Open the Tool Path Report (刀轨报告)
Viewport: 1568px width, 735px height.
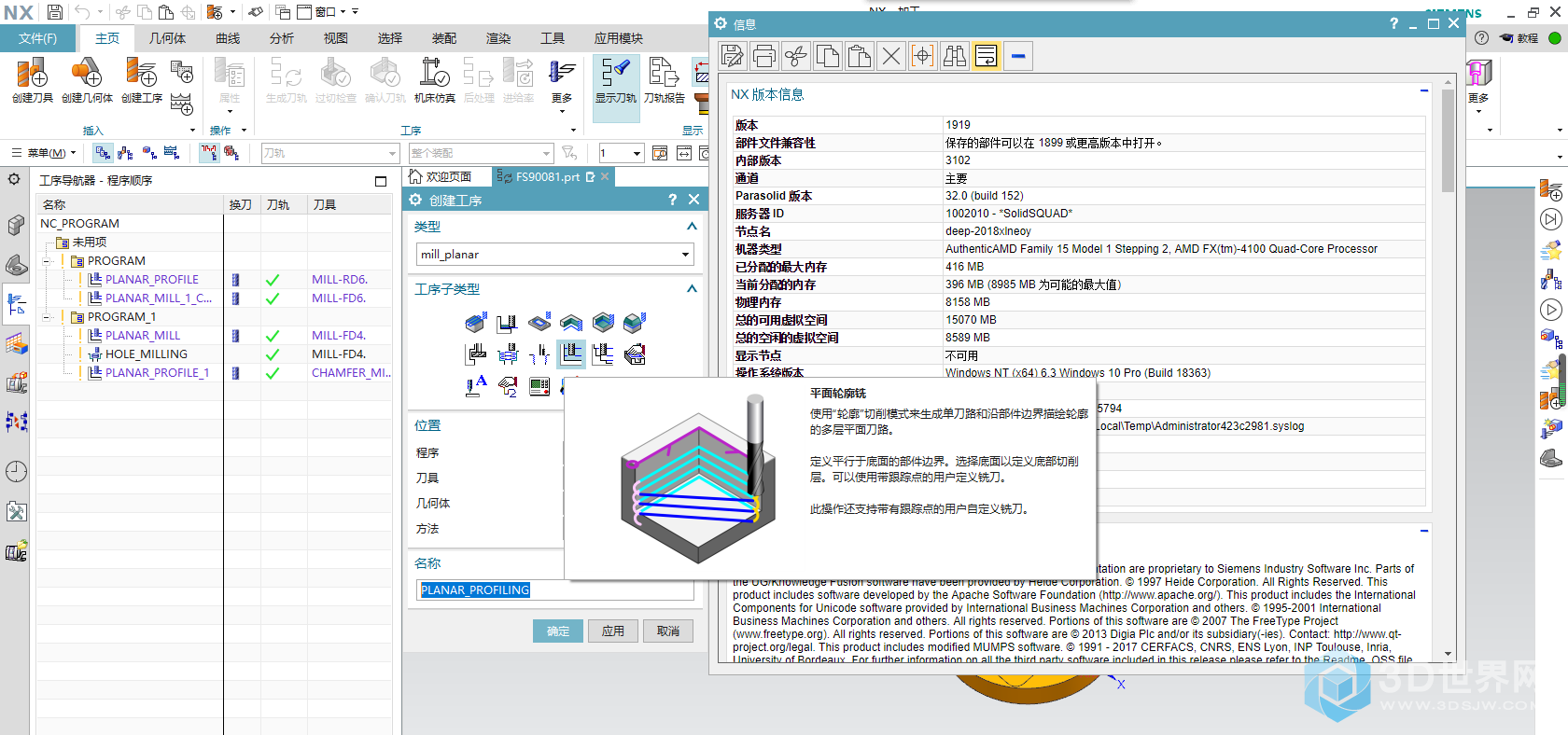pyautogui.click(x=665, y=79)
